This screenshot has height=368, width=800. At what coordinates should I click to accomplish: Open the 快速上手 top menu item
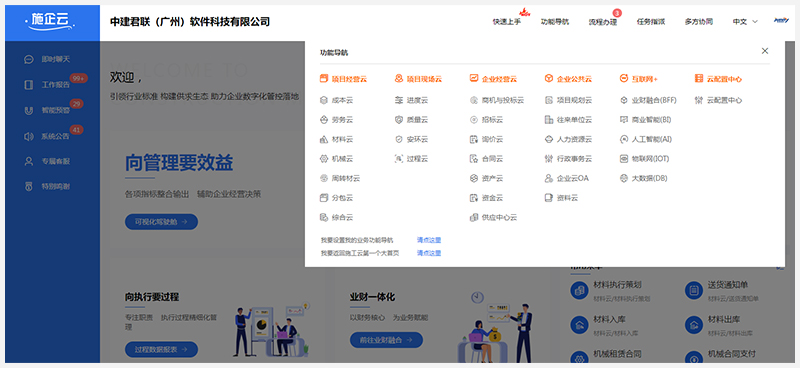(507, 22)
